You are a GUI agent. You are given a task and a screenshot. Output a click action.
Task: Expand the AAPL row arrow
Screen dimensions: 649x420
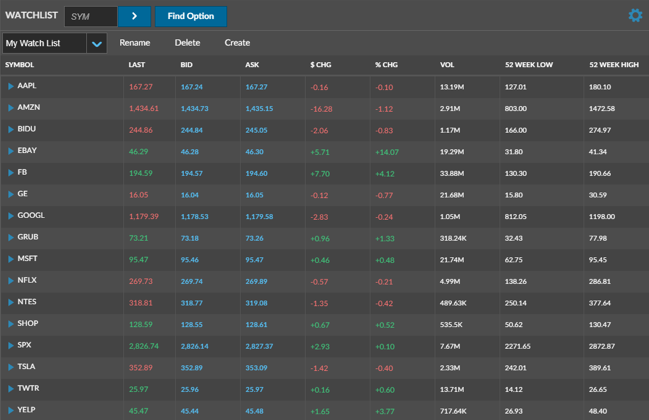click(11, 87)
